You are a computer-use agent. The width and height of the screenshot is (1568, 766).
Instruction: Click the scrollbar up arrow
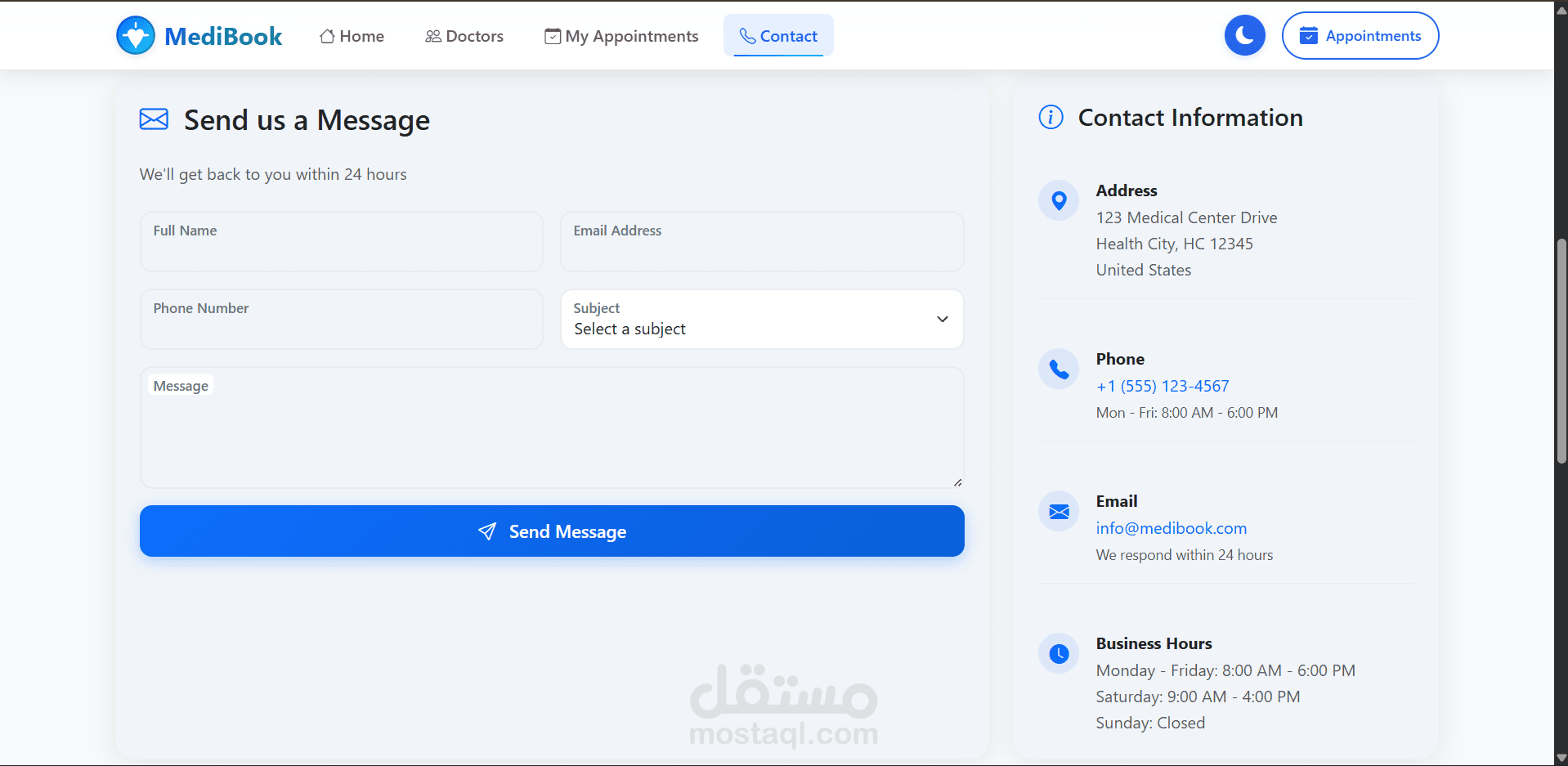pyautogui.click(x=1561, y=10)
